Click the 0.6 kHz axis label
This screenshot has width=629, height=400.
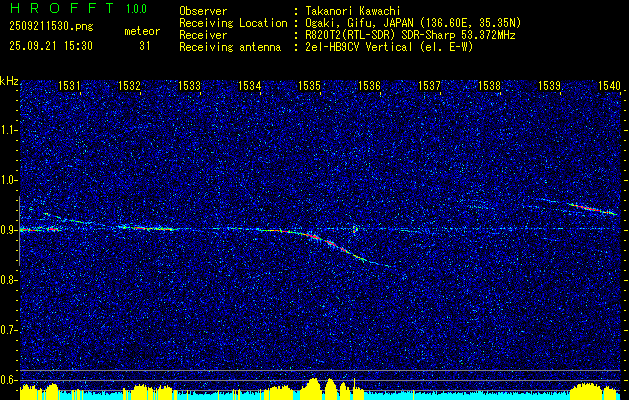(8, 380)
